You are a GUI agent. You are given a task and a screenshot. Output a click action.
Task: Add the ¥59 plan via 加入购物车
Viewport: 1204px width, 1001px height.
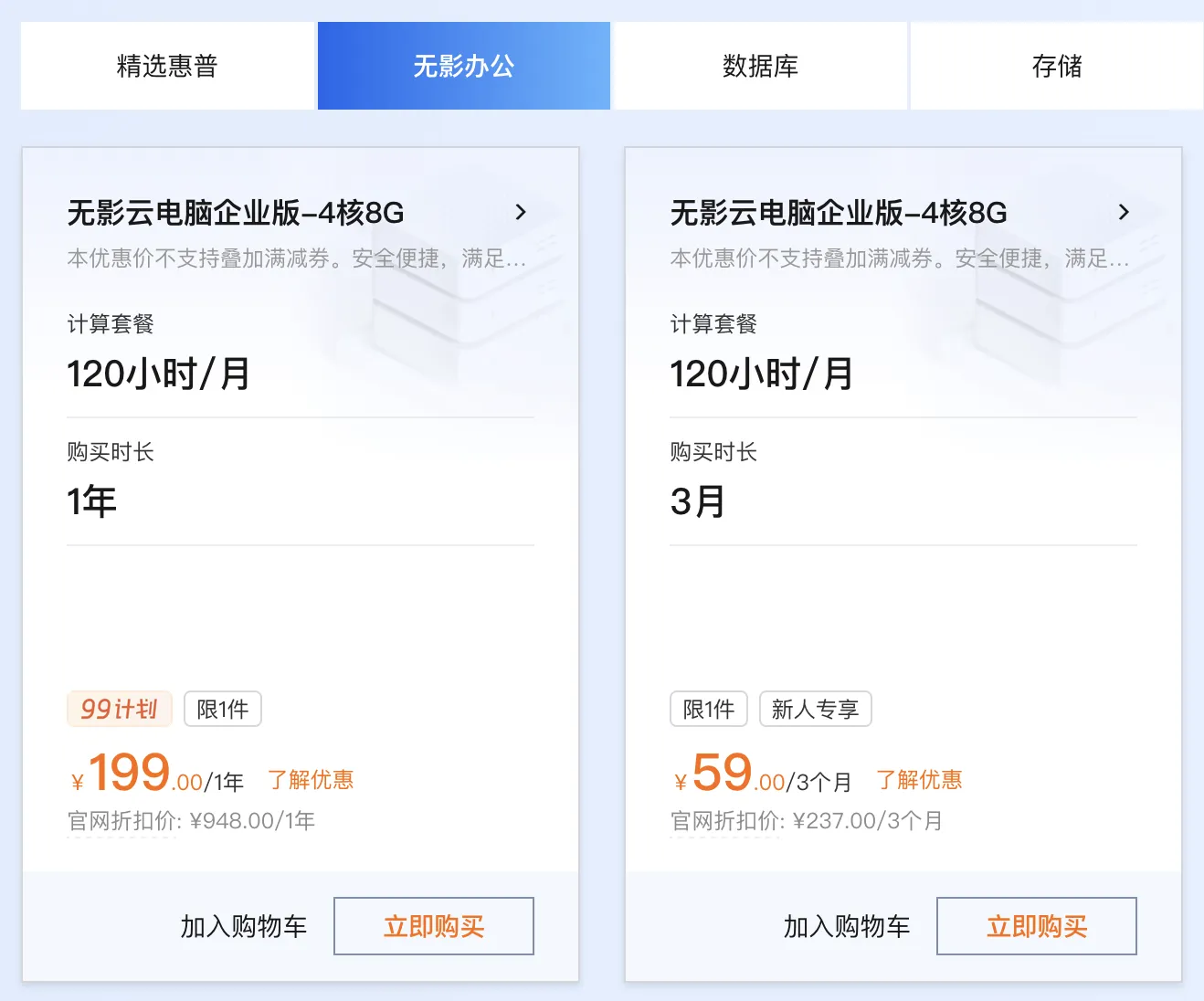click(847, 926)
